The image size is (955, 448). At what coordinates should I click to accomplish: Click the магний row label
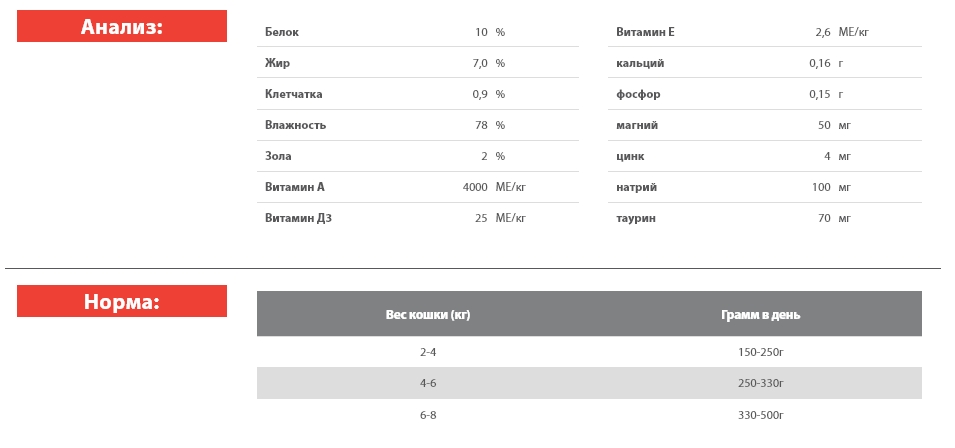pyautogui.click(x=637, y=125)
